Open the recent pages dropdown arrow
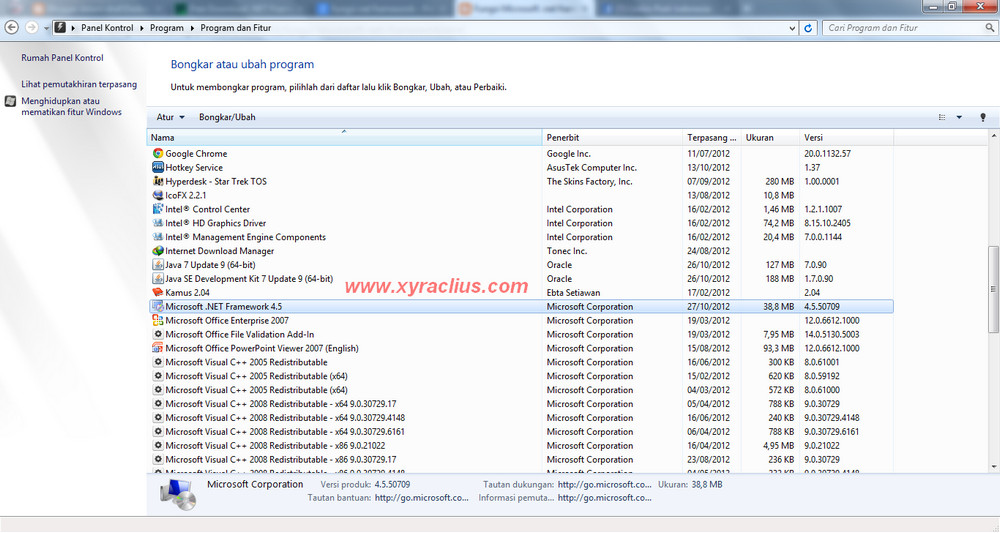 pos(46,28)
